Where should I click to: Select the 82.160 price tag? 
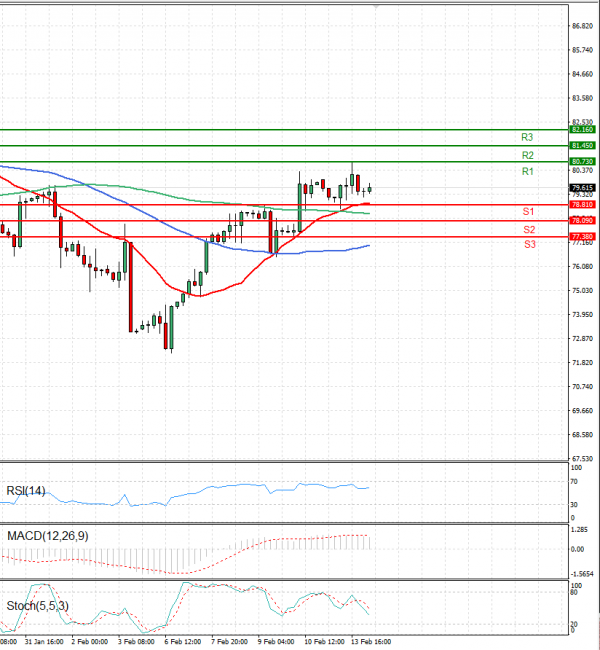tap(583, 130)
